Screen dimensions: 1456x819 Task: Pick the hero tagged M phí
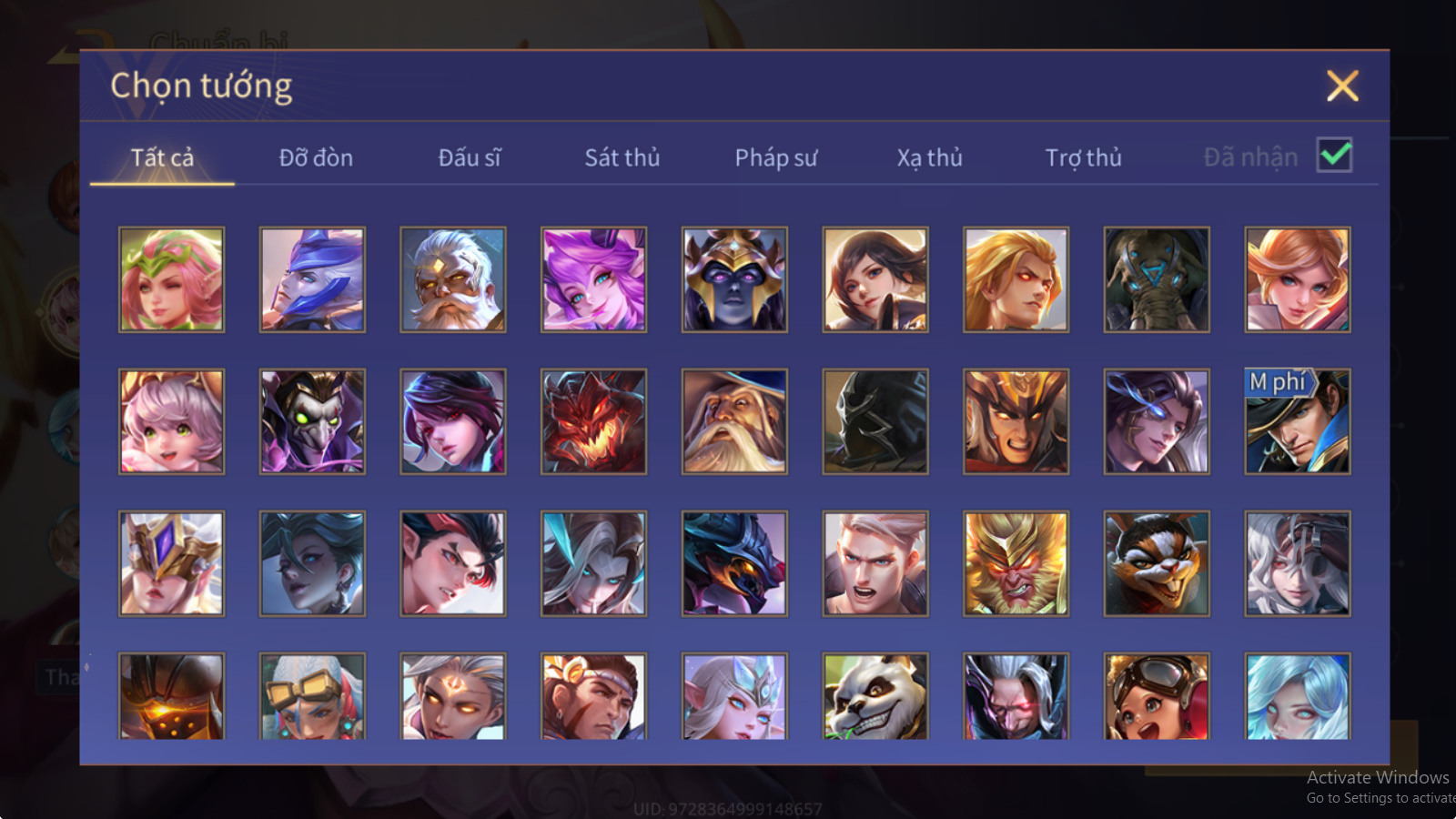click(1297, 421)
